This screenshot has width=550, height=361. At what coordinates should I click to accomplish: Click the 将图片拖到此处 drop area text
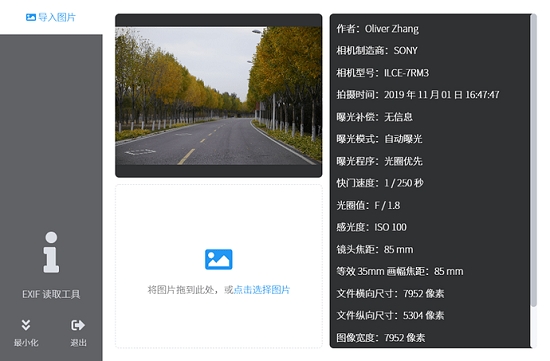(x=190, y=290)
